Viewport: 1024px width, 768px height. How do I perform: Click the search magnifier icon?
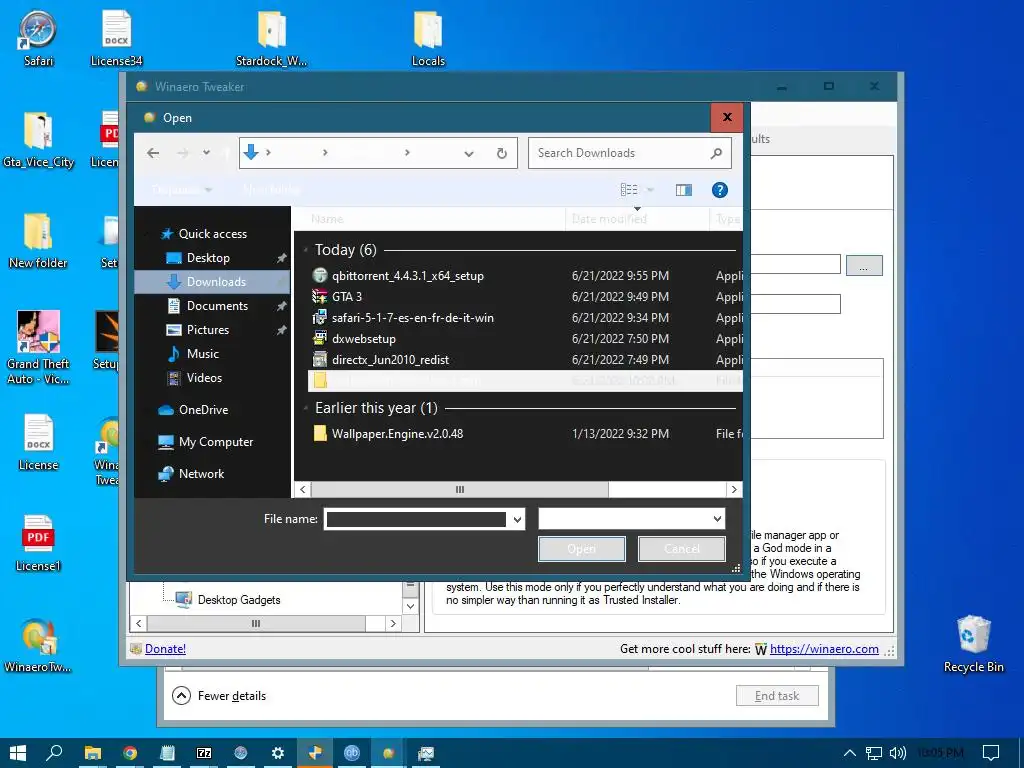point(716,153)
